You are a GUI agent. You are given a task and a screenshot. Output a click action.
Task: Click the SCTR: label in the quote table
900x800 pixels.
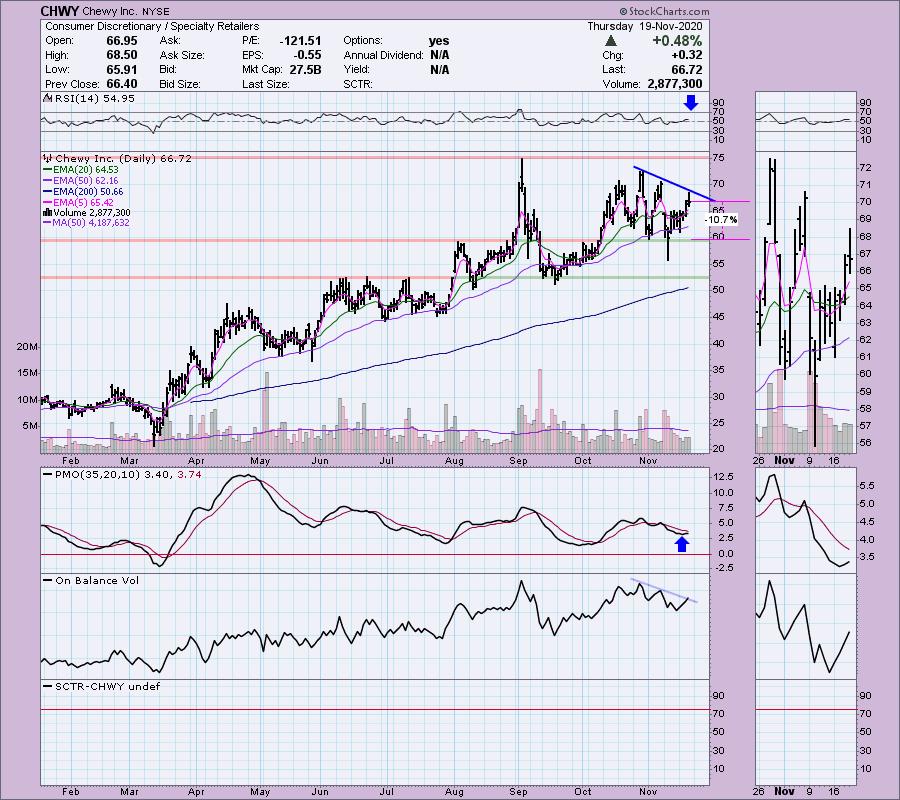358,84
